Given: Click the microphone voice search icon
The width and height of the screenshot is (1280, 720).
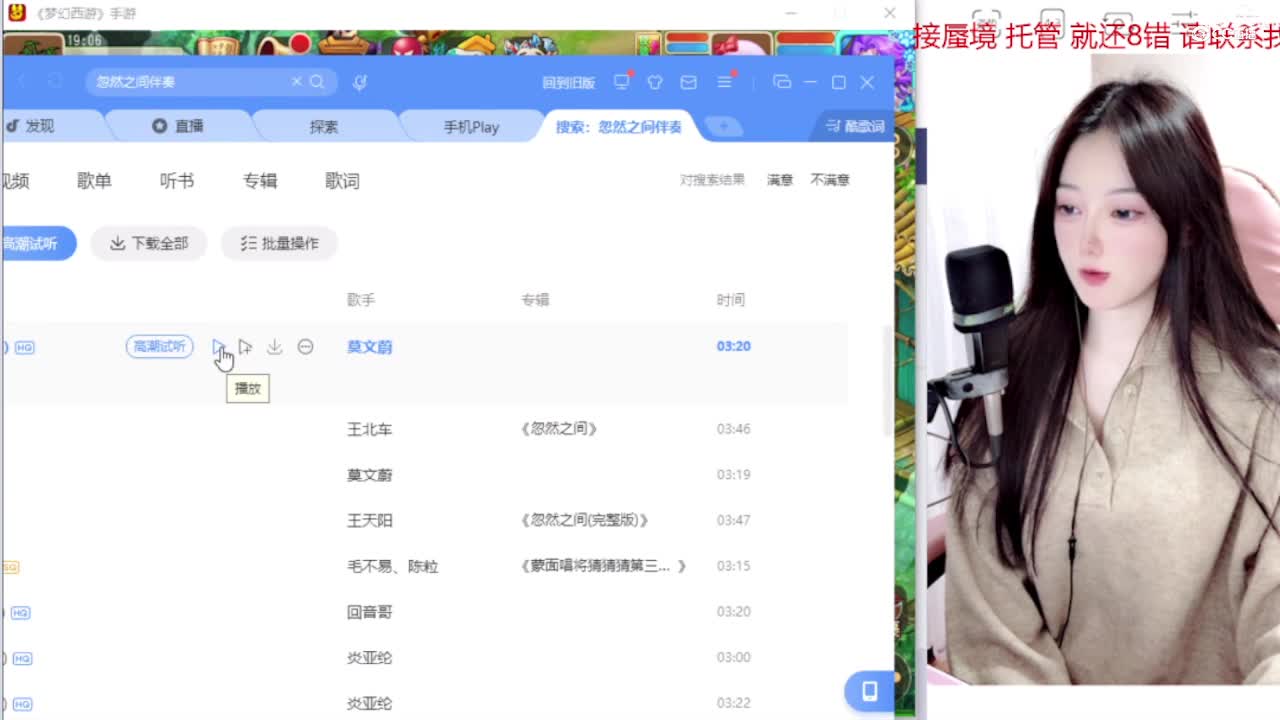Looking at the screenshot, I should pos(361,83).
